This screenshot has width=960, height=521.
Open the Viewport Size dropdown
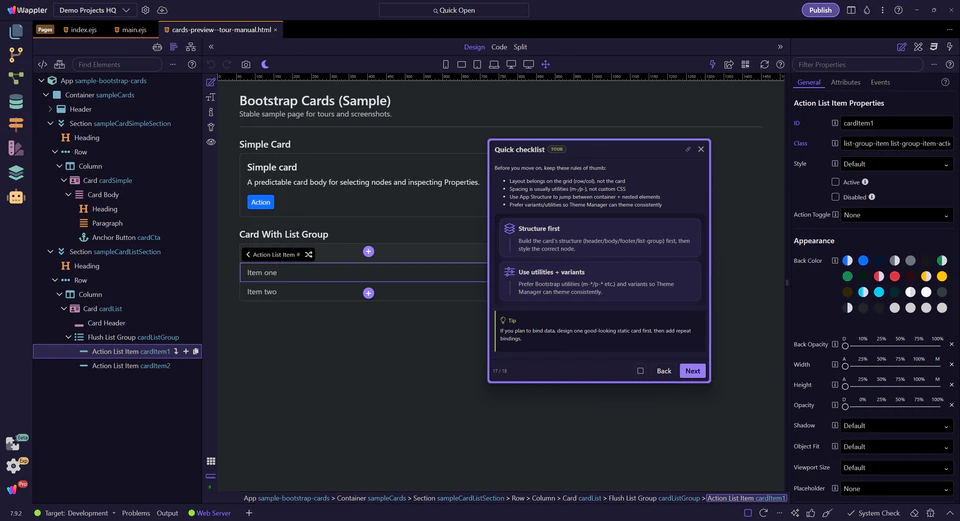tap(896, 467)
